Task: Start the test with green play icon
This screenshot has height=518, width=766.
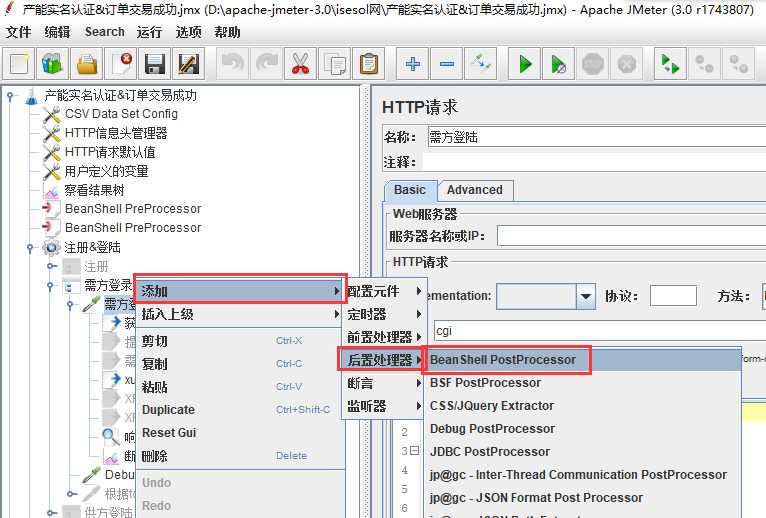Action: point(525,64)
